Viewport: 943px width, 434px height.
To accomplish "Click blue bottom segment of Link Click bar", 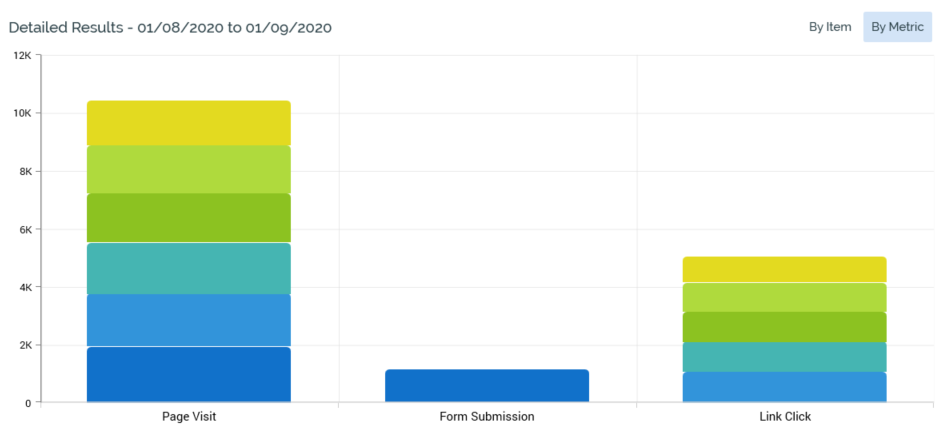I will pos(784,386).
